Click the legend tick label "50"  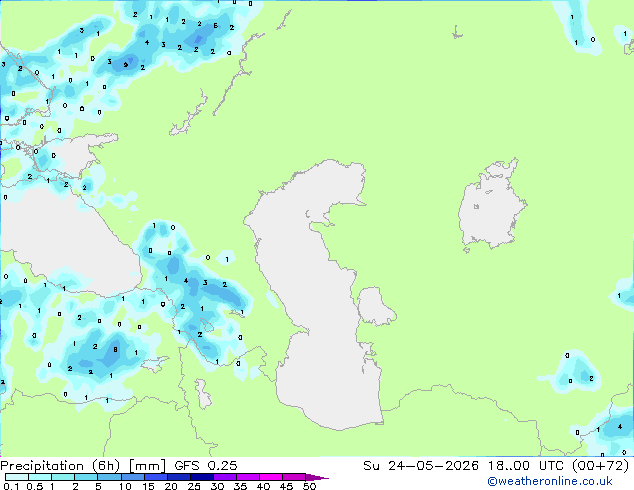point(309,486)
